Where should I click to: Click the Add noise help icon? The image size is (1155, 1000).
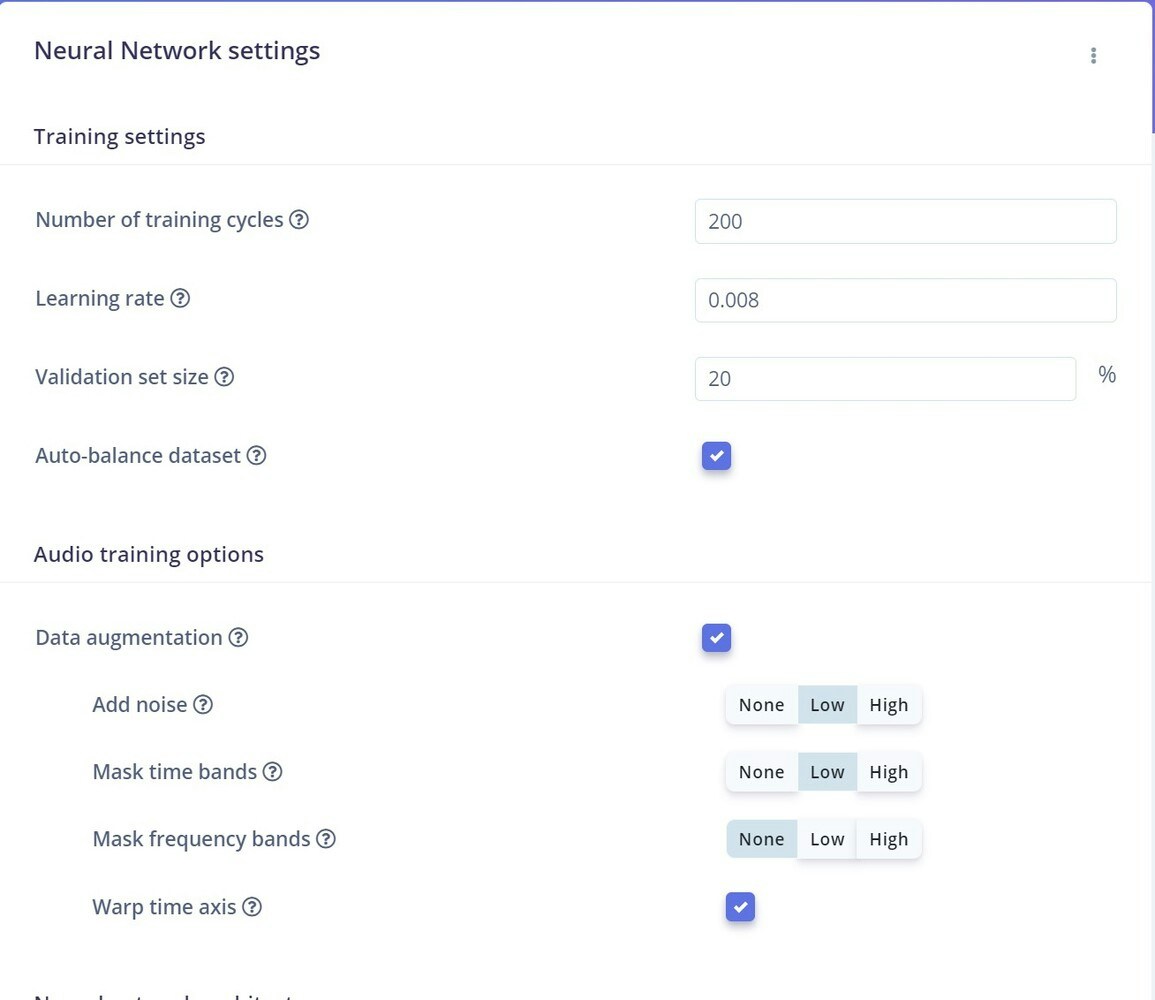coord(203,705)
